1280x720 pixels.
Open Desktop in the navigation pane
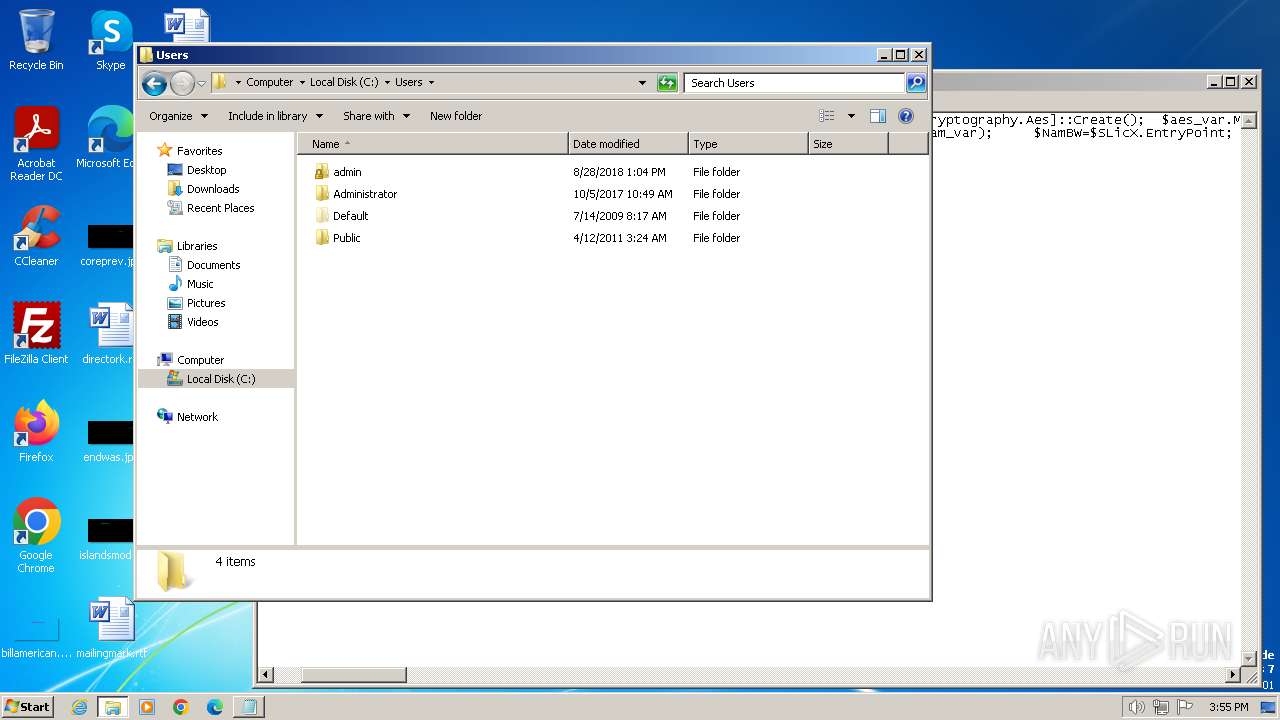(206, 170)
